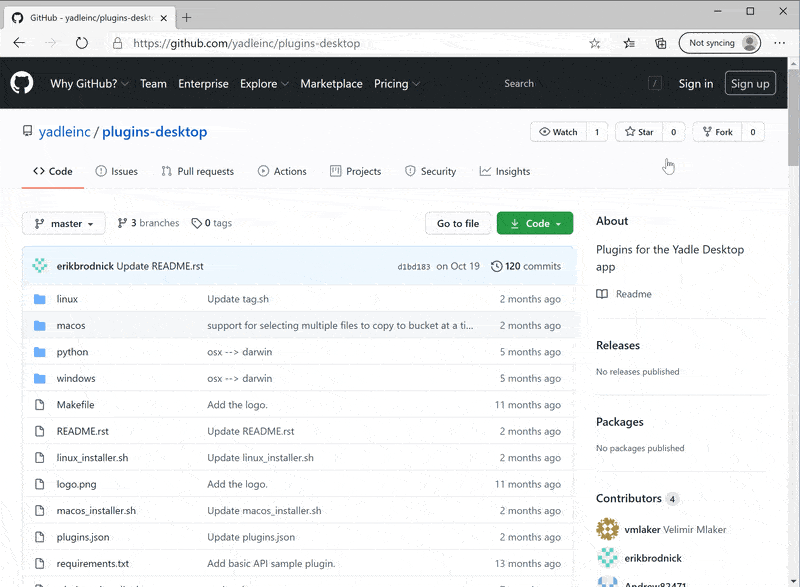Image resolution: width=800 pixels, height=587 pixels.
Task: Click the slash search shortcut icon
Action: (x=655, y=84)
